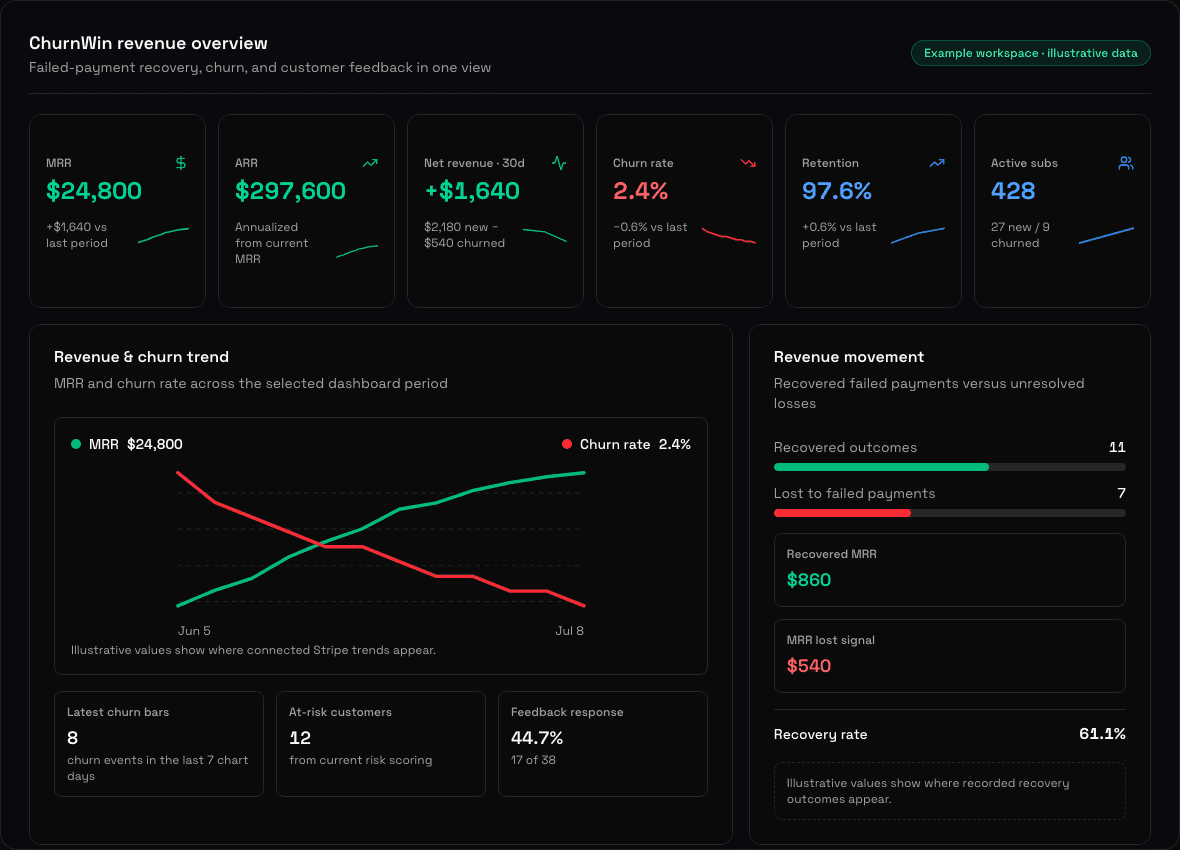
Task: Select the 428 active subs value
Action: click(1013, 191)
